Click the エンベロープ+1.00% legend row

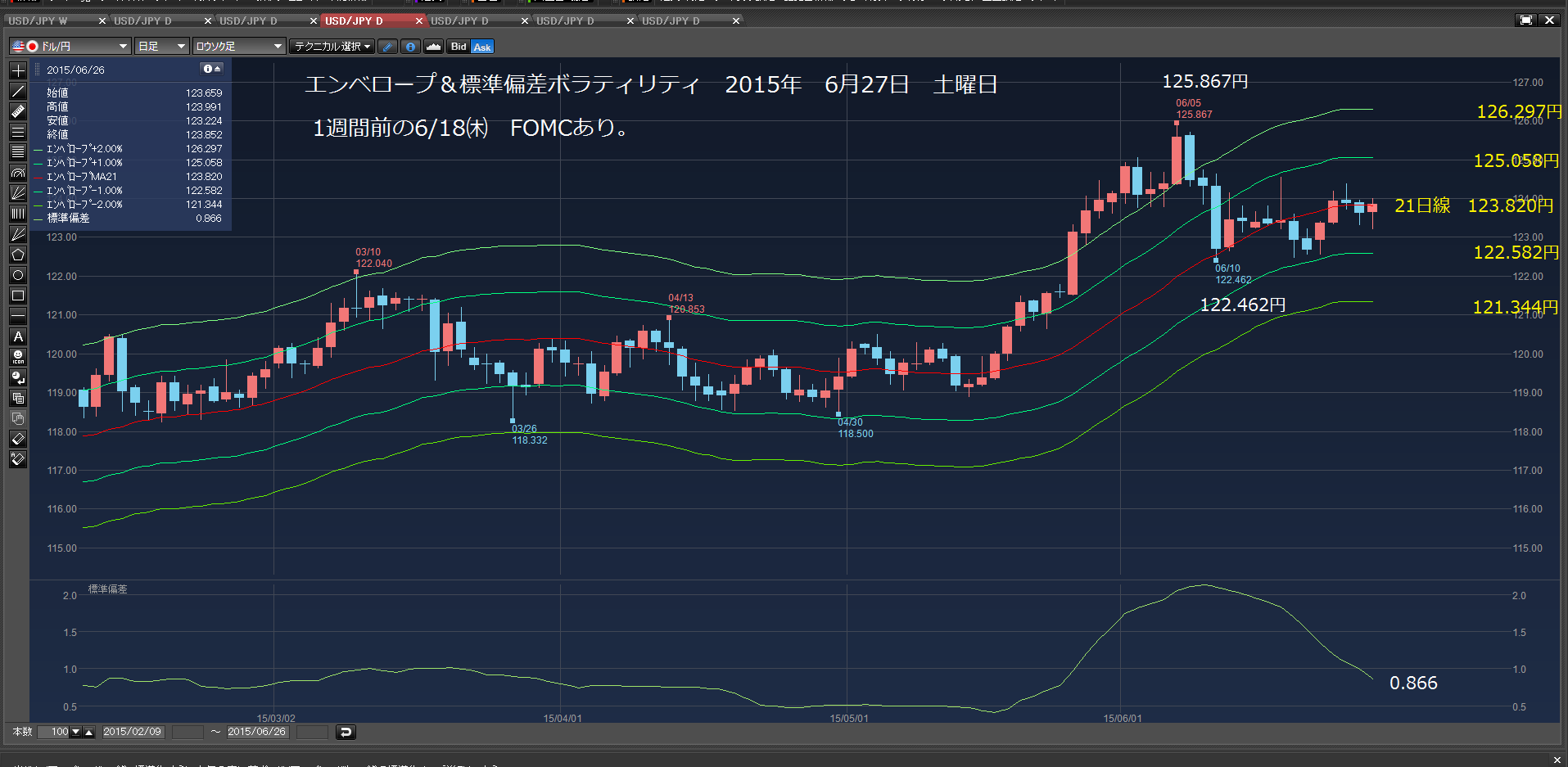pos(129,163)
